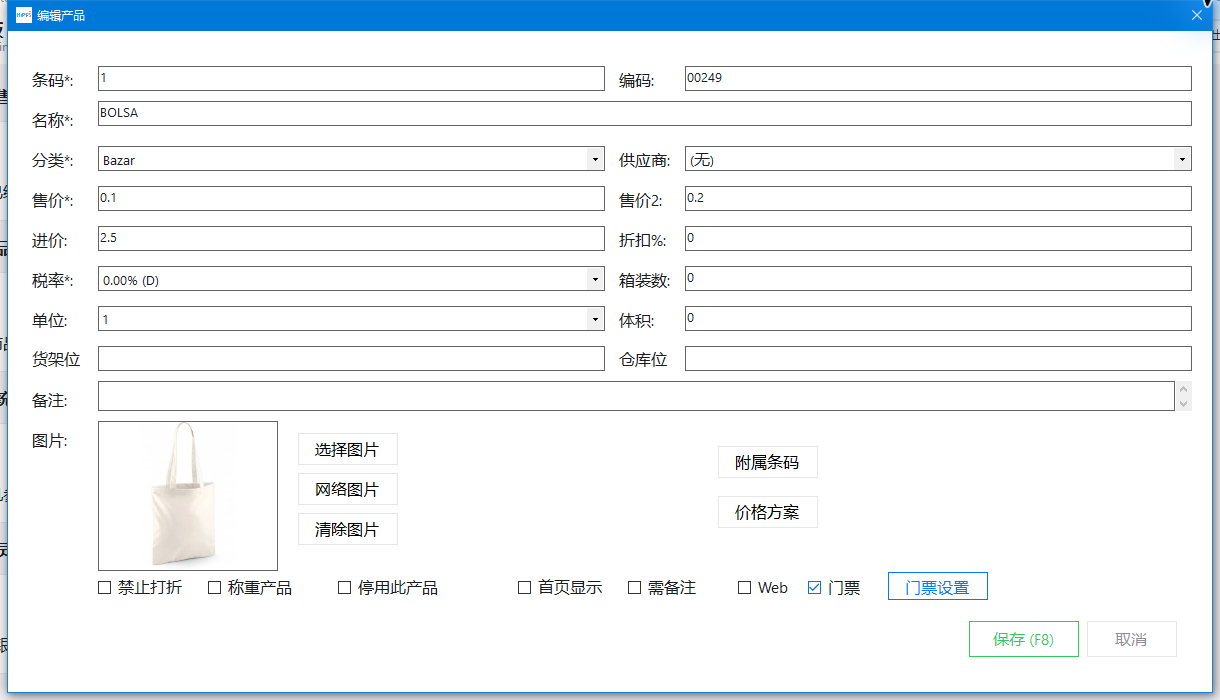Open the 分类 dropdown showing Bazar

click(351, 159)
